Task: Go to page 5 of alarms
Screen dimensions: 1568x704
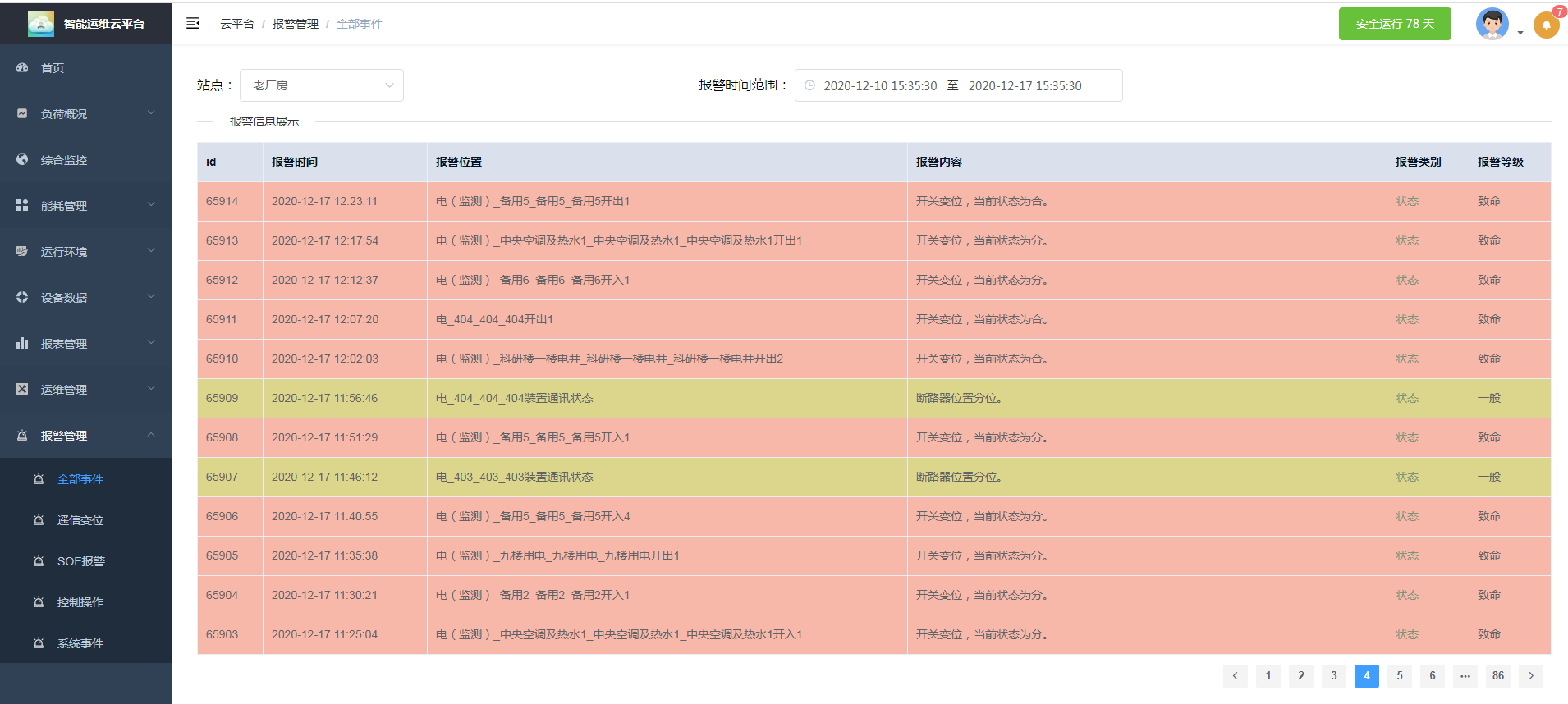Action: 1400,675
